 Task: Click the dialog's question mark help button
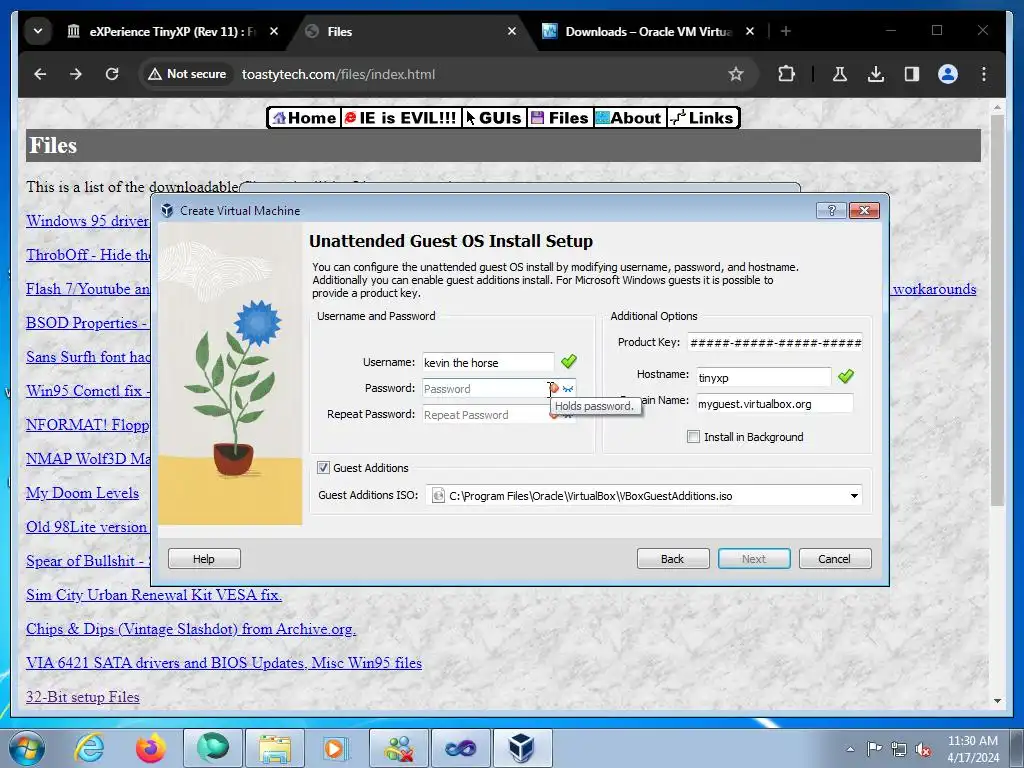coord(831,210)
